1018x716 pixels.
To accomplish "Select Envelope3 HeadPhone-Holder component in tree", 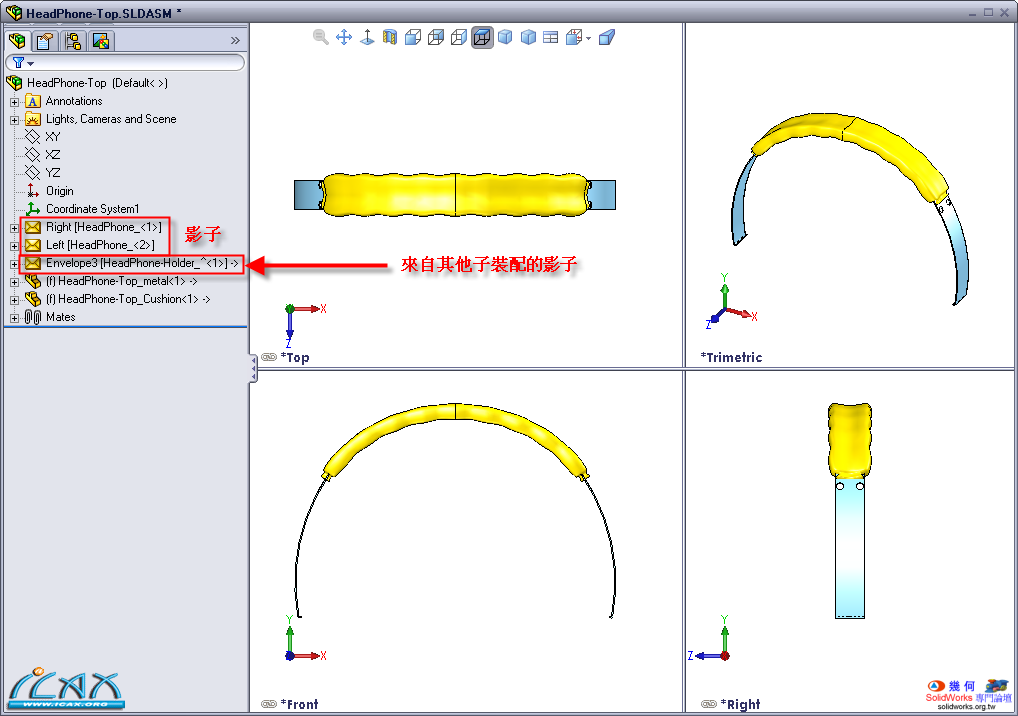I will 140,263.
